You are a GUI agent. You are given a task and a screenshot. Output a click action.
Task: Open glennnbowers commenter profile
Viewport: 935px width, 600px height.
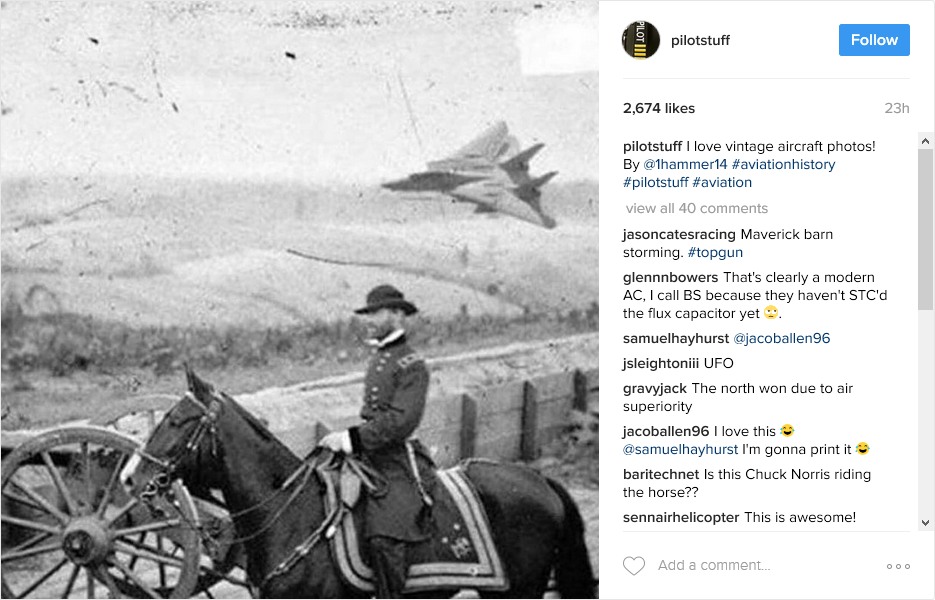[x=670, y=277]
